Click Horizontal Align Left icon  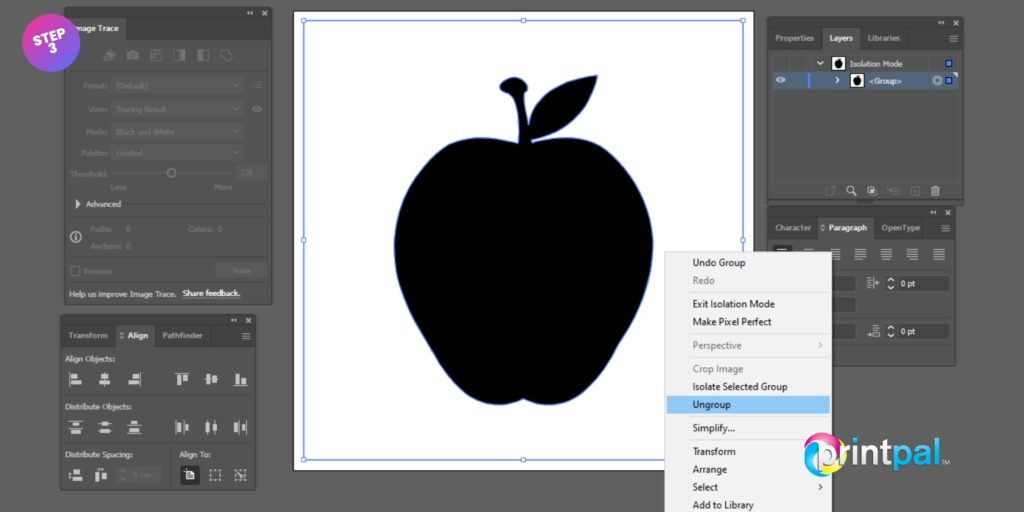tap(76, 379)
